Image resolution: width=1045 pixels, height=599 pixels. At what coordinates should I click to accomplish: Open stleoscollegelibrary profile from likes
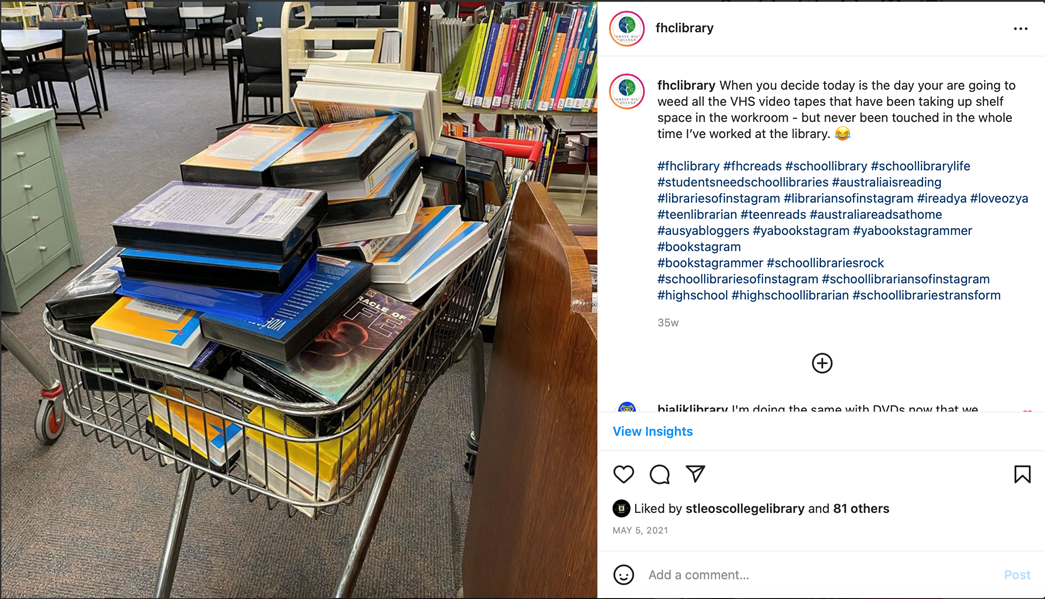(x=744, y=508)
